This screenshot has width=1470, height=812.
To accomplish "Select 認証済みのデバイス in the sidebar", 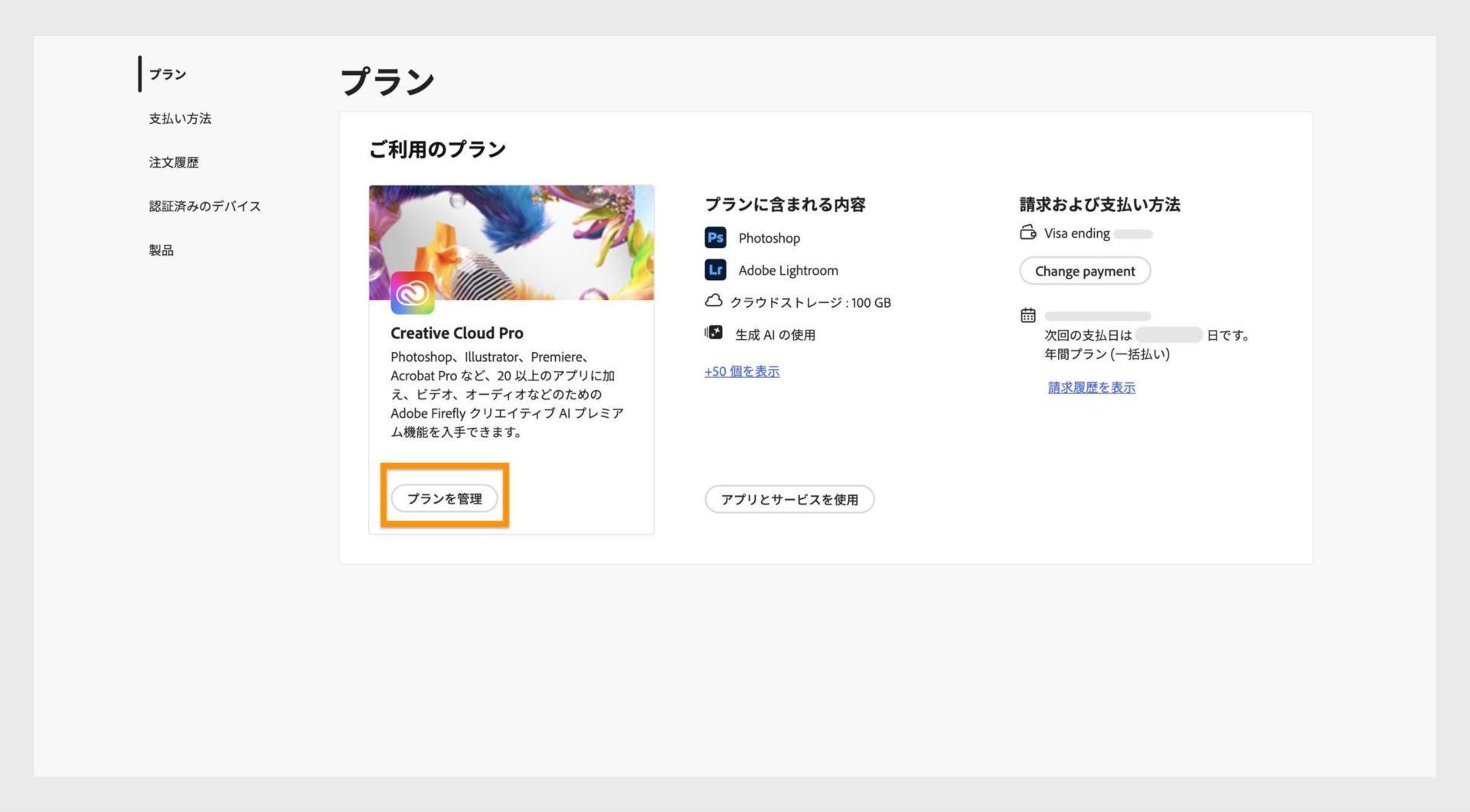I will pyautogui.click(x=203, y=206).
